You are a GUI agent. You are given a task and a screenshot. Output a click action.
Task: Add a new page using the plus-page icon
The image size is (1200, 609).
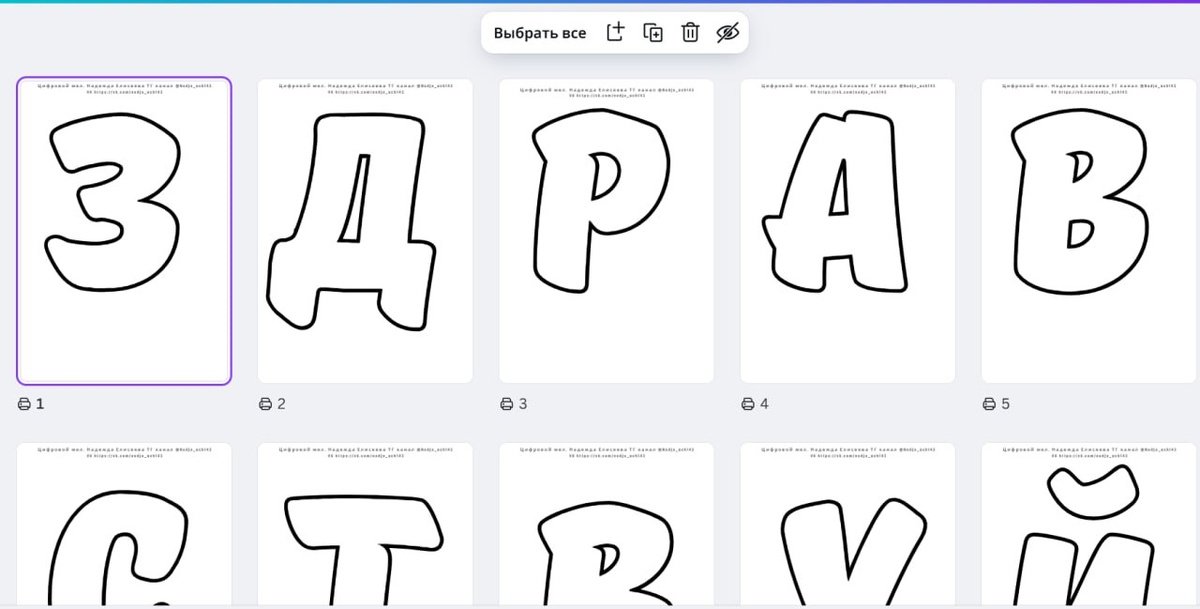(615, 32)
